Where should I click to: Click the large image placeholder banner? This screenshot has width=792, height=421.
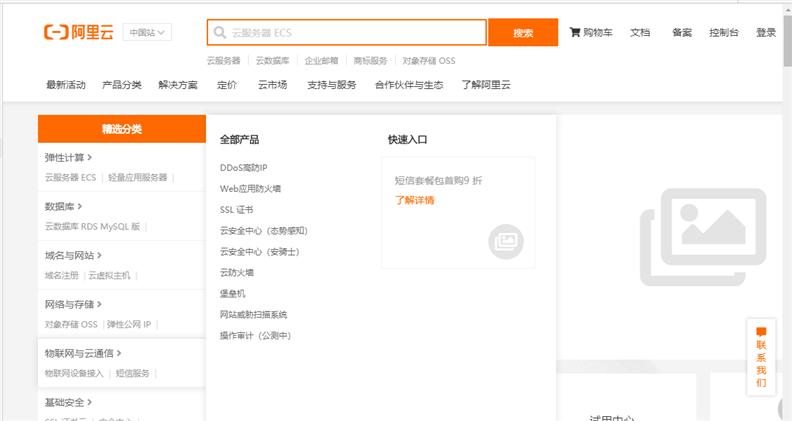click(703, 237)
